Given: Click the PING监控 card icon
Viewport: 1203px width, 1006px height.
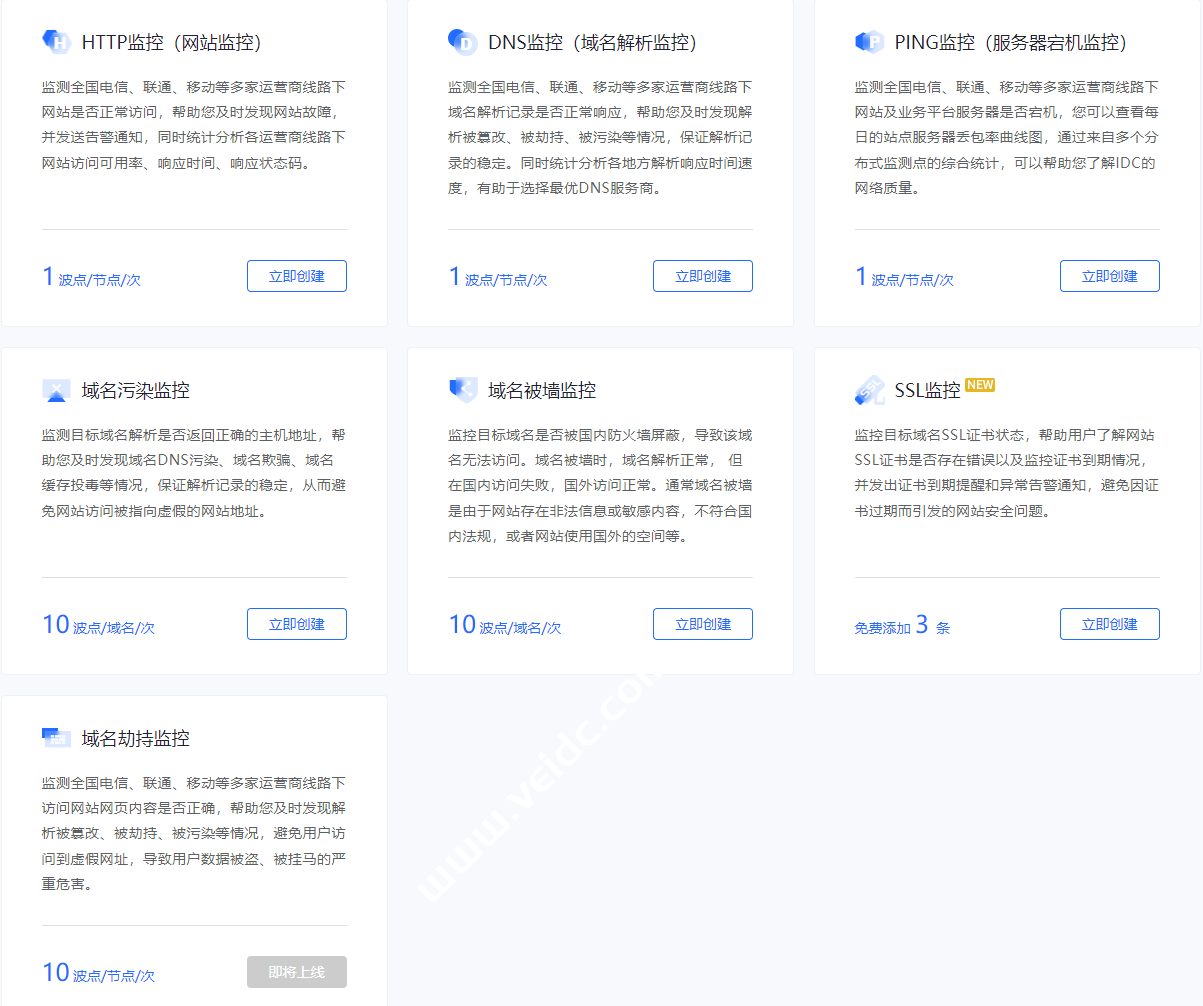Looking at the screenshot, I should 869,42.
